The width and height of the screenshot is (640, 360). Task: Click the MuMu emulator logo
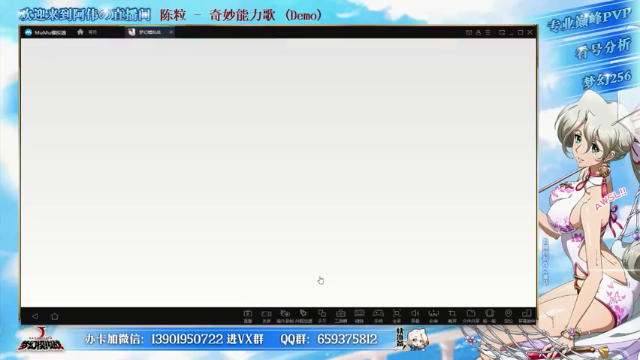[28, 32]
